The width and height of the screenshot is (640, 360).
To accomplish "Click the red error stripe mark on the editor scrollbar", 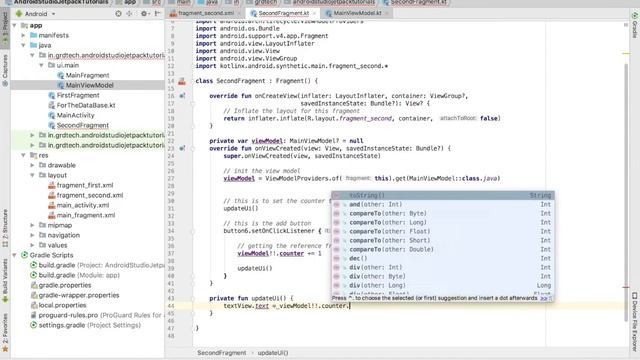I will pos(626,287).
